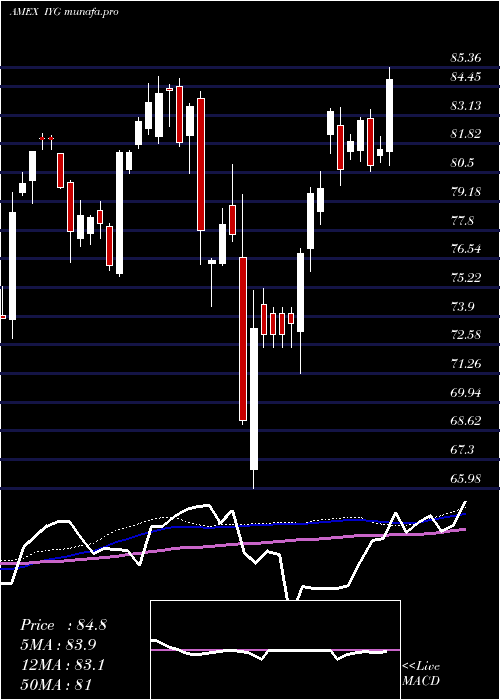Select the 83.13 price axis label
The height and width of the screenshot is (700, 500).
coord(466,106)
